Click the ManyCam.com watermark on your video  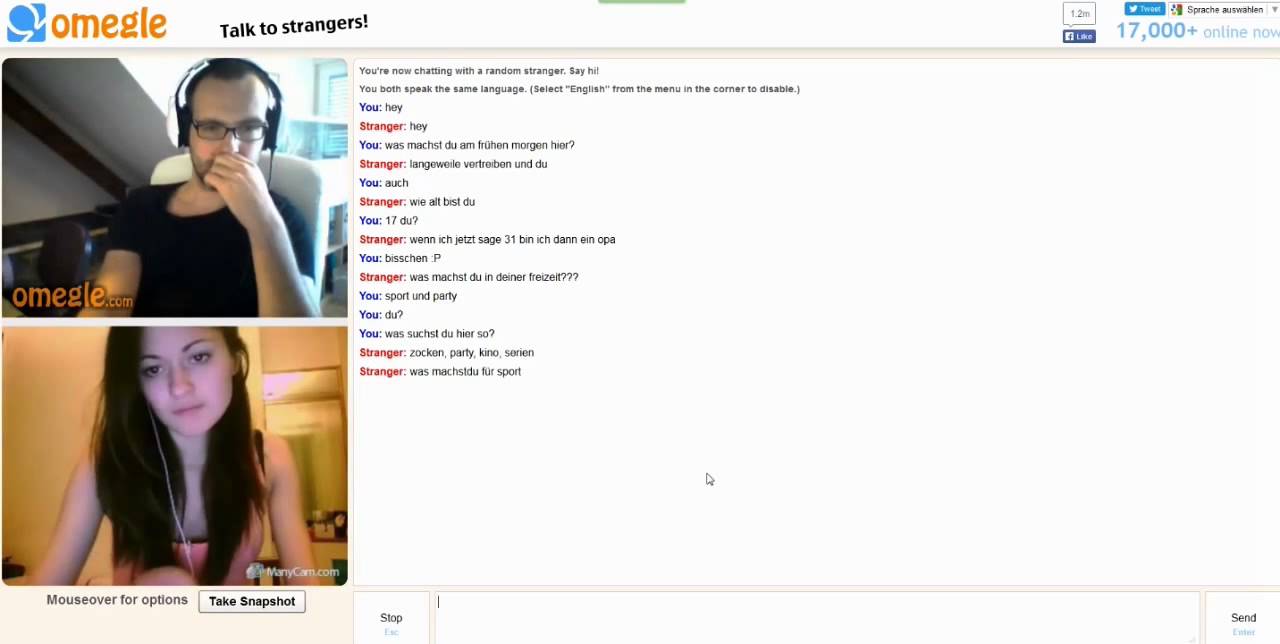point(294,572)
